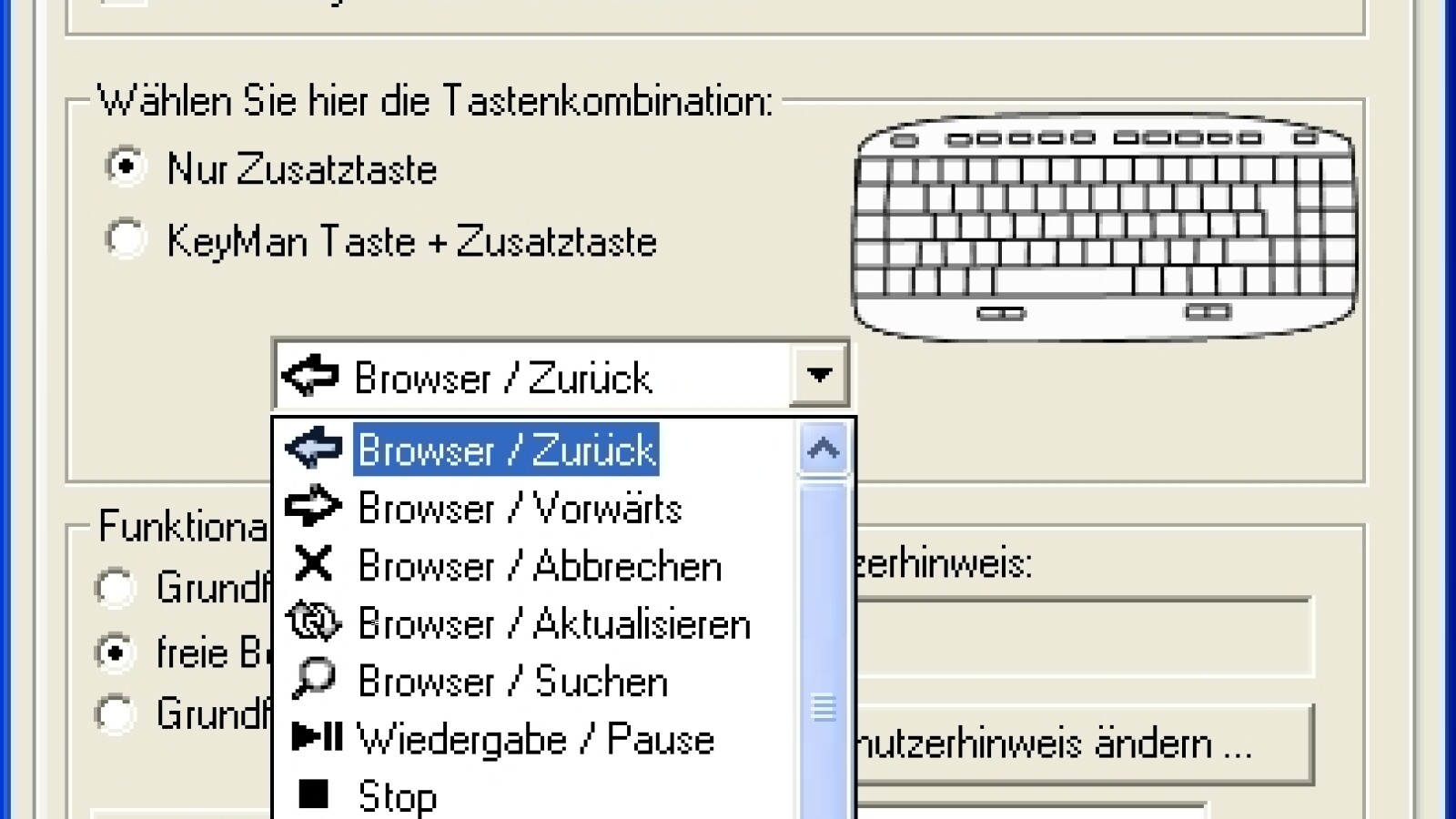Select the Stop square icon

314,794
